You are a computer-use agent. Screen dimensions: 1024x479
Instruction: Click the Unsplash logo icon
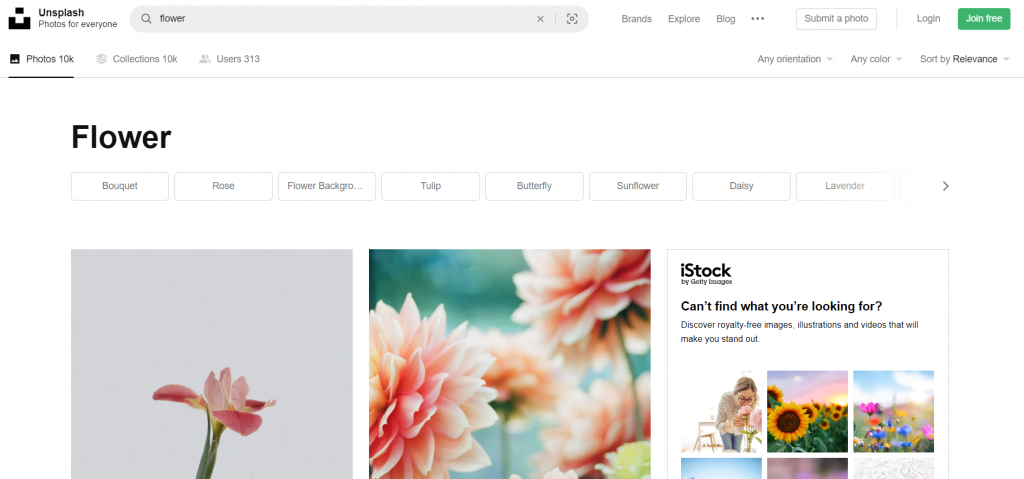coord(20,18)
